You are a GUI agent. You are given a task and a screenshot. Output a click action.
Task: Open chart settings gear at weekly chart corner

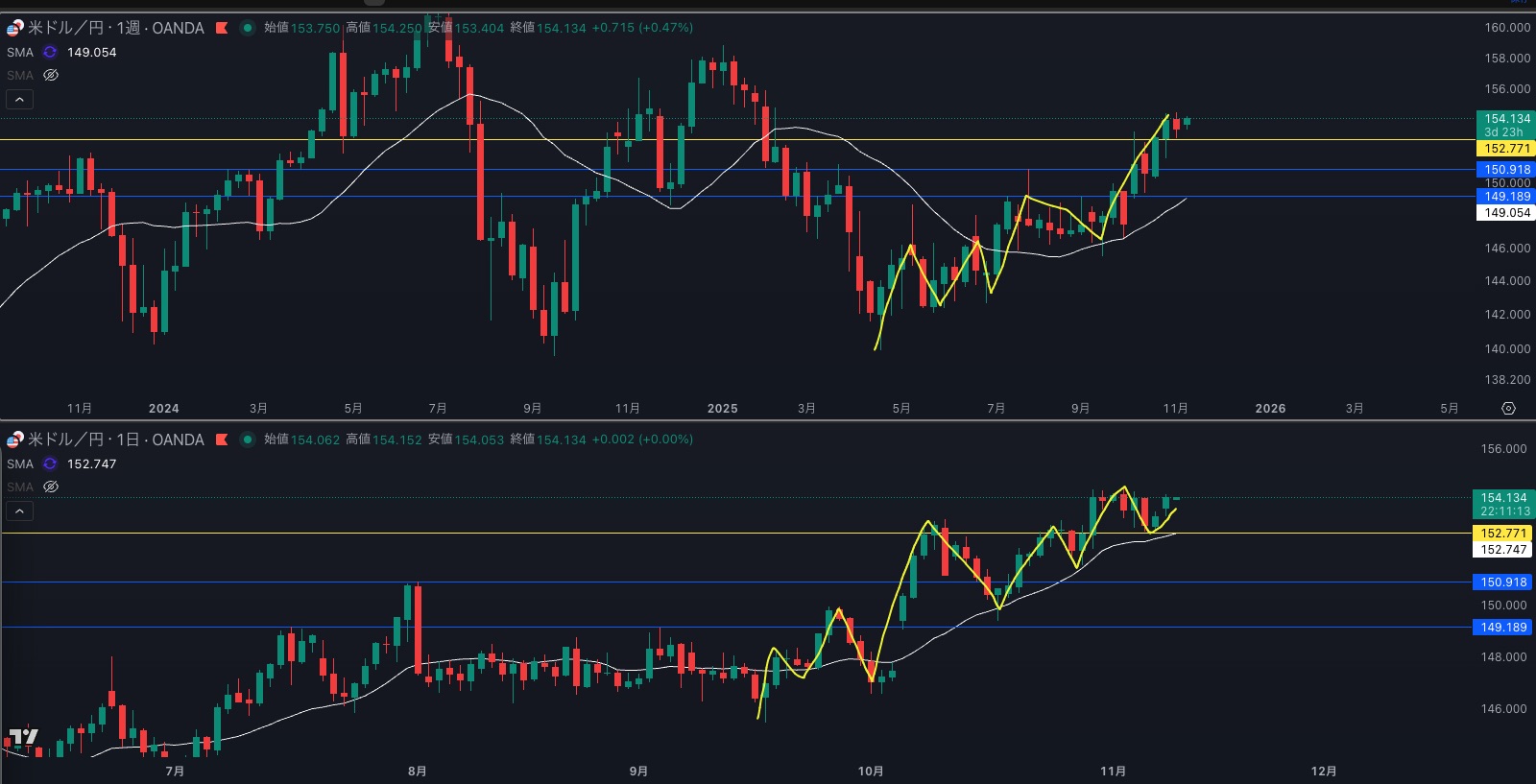1508,409
